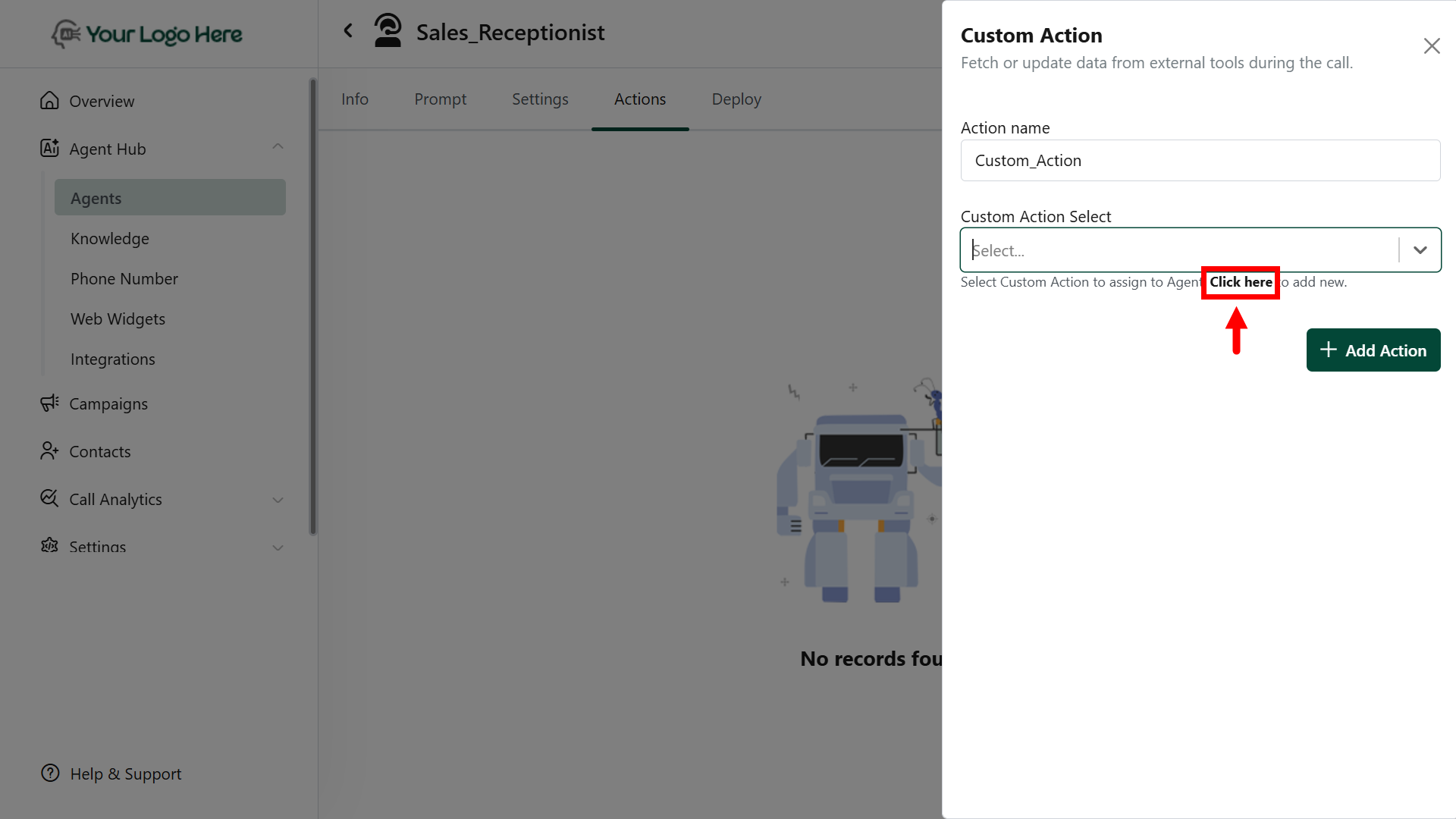Close the Custom Action panel

[x=1431, y=46]
